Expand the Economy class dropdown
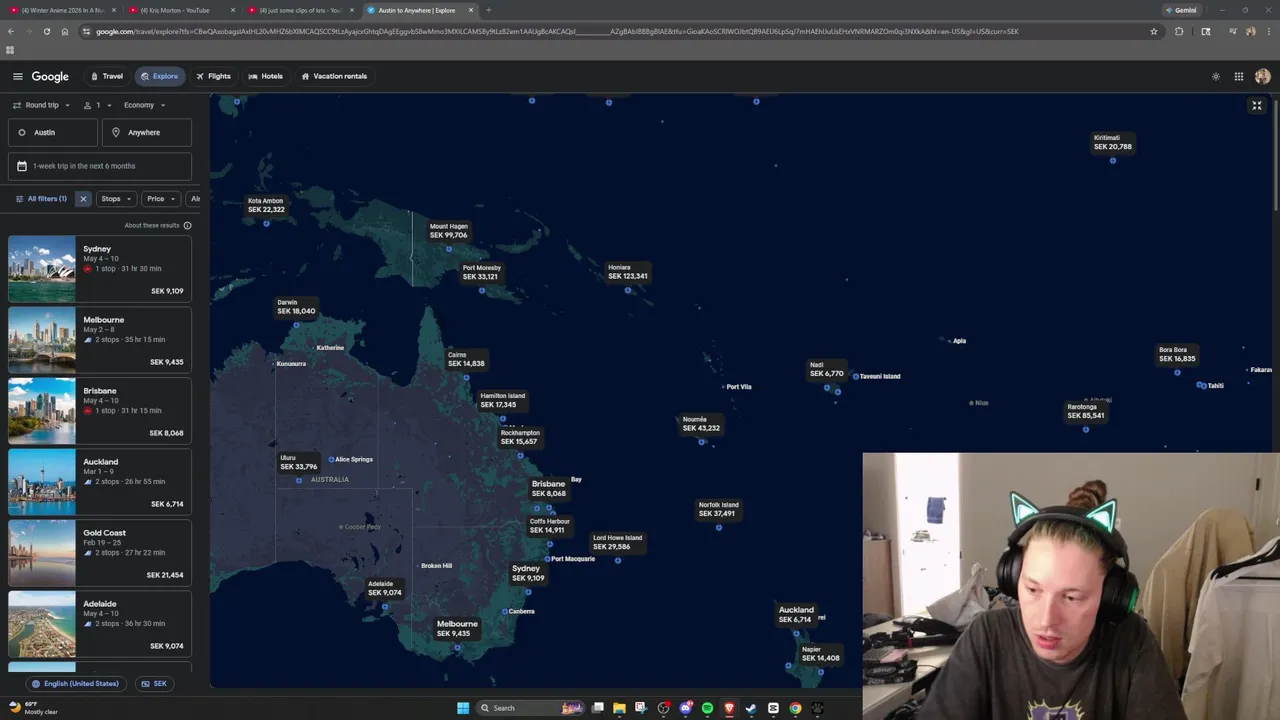 coord(145,105)
